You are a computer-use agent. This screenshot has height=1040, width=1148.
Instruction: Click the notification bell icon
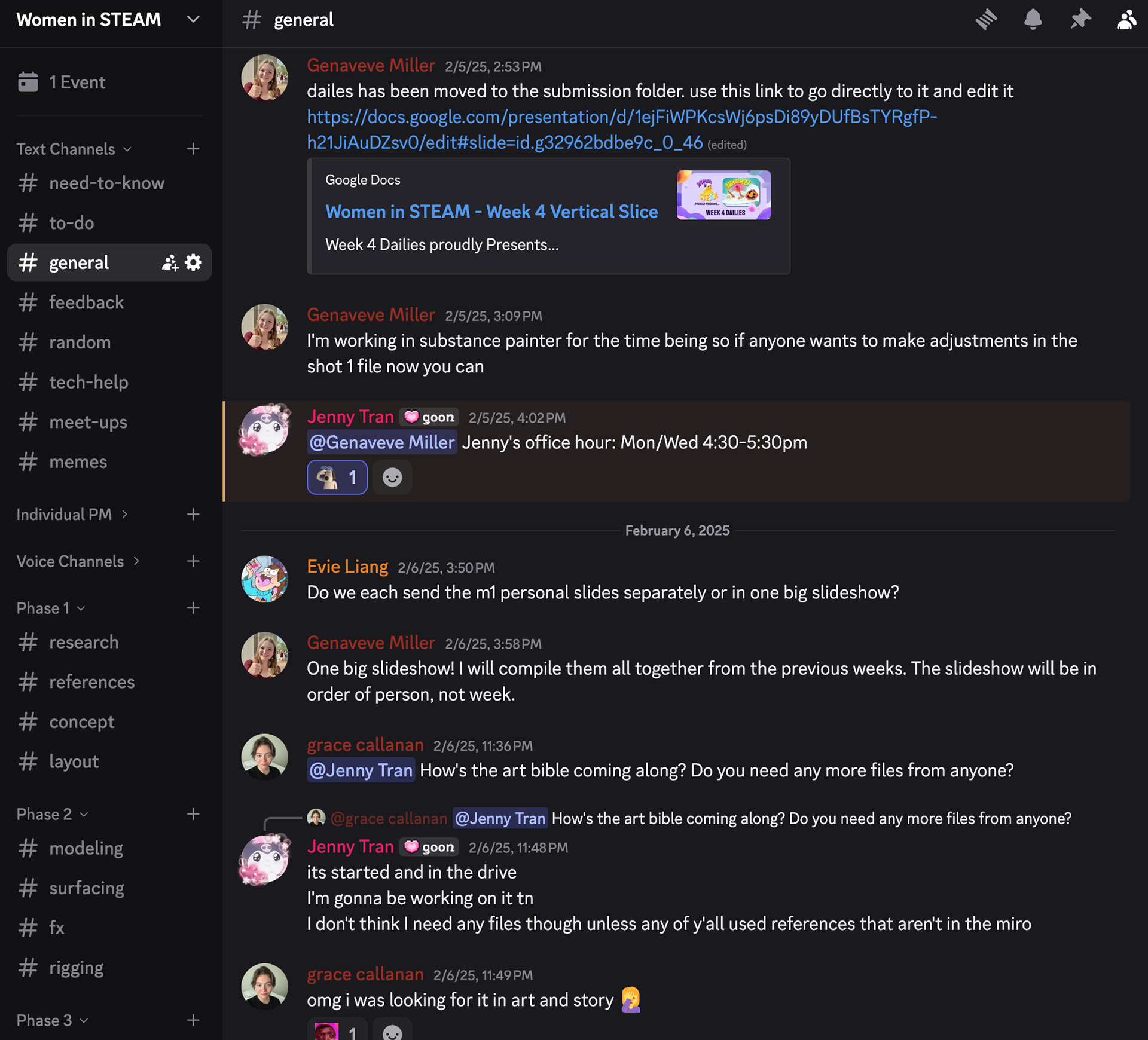pyautogui.click(x=1033, y=20)
